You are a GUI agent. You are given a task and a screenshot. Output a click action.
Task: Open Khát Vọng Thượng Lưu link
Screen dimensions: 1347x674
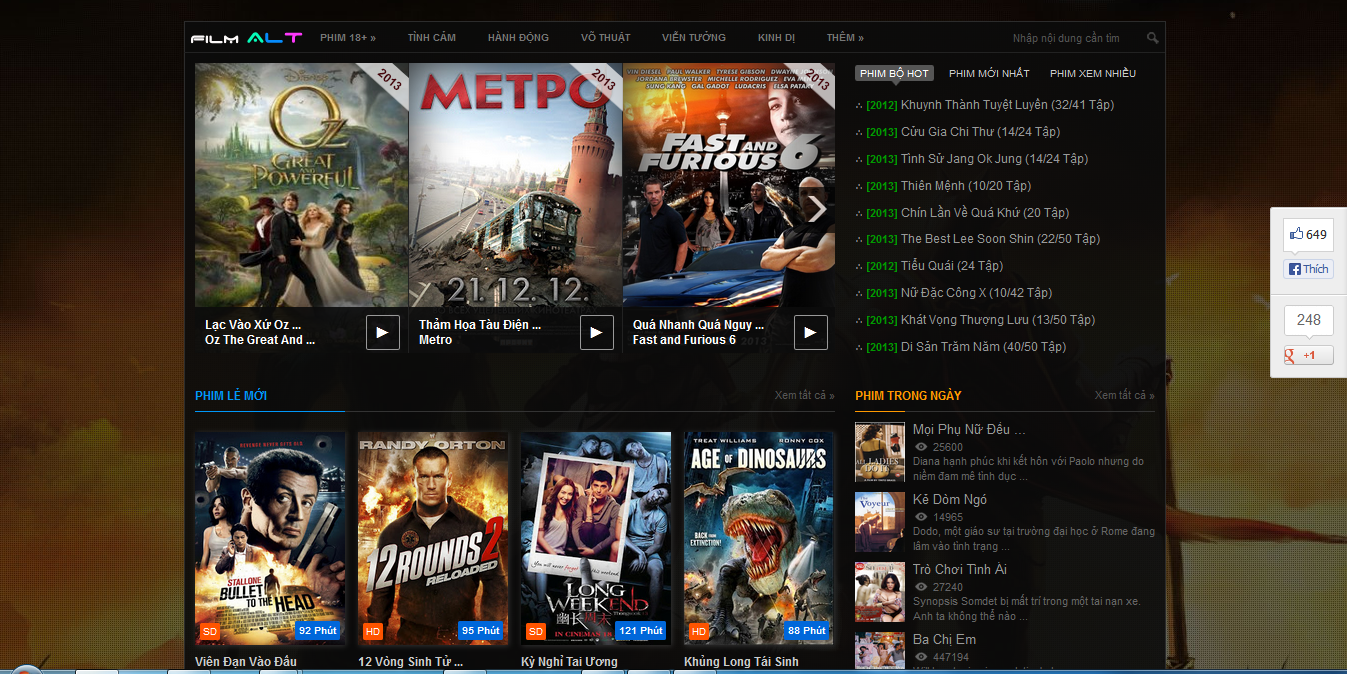tap(998, 319)
